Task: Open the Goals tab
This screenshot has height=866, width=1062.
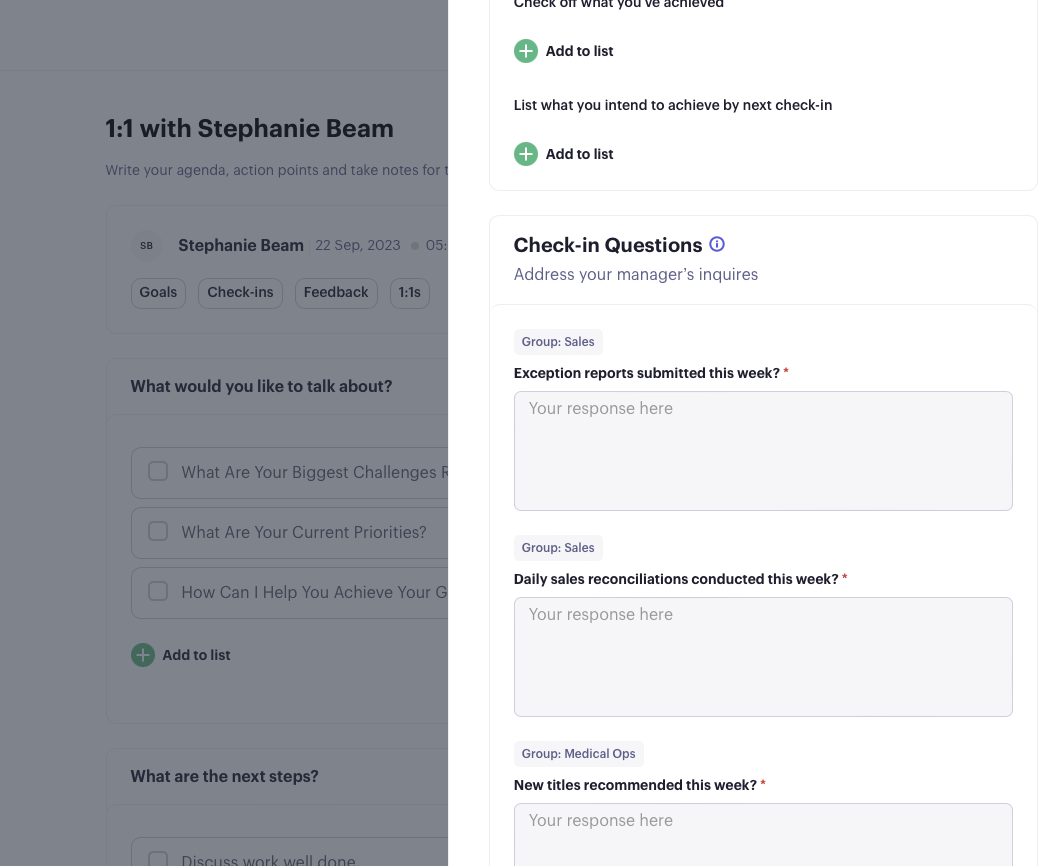Action: 158,293
